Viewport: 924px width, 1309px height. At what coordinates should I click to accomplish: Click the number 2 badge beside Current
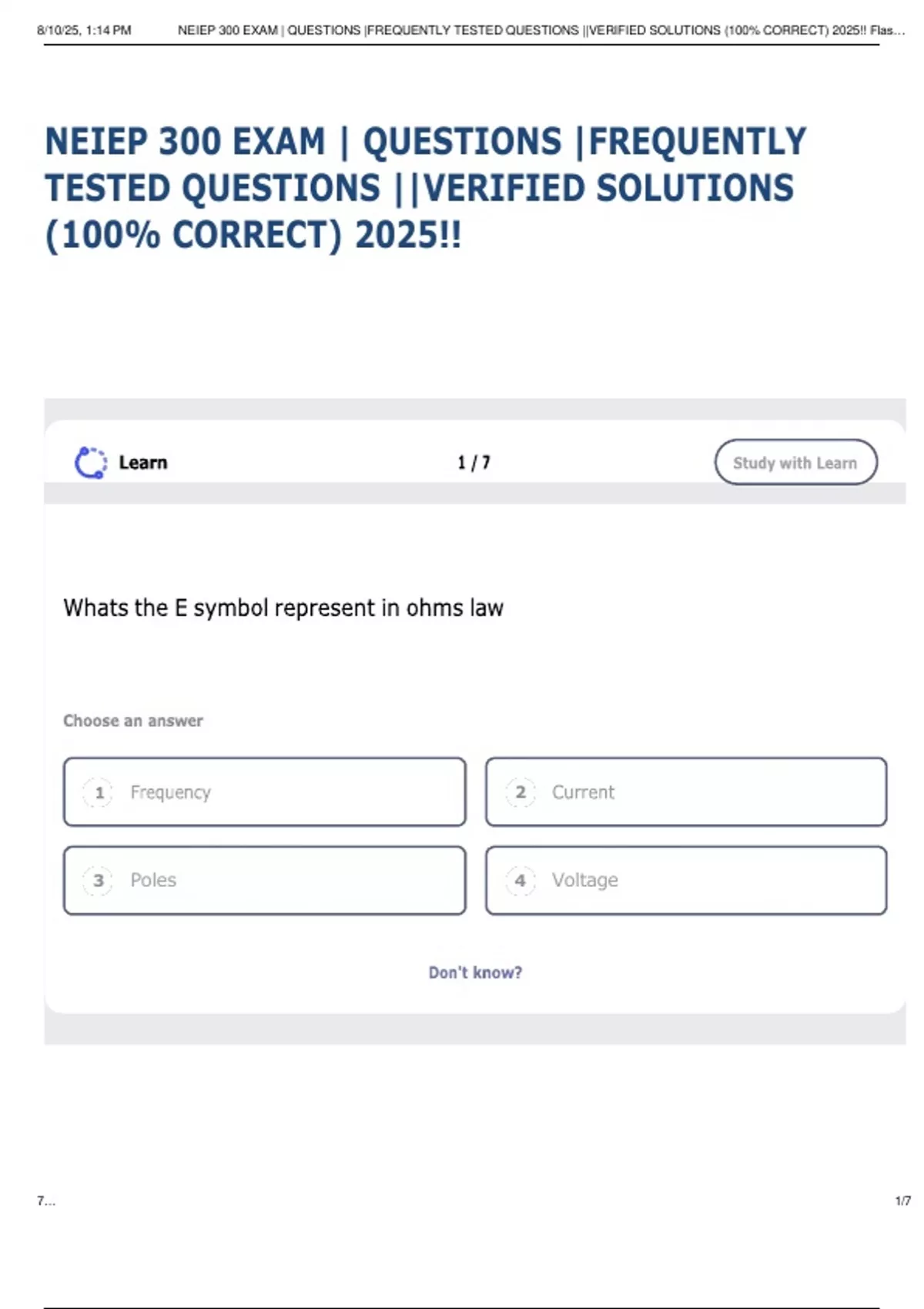(521, 792)
